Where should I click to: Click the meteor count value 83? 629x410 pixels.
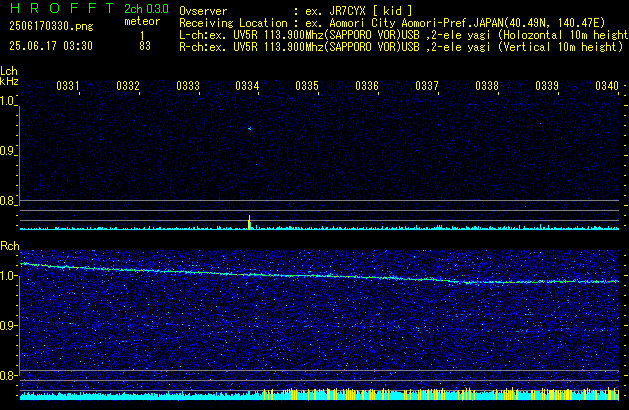[145, 46]
